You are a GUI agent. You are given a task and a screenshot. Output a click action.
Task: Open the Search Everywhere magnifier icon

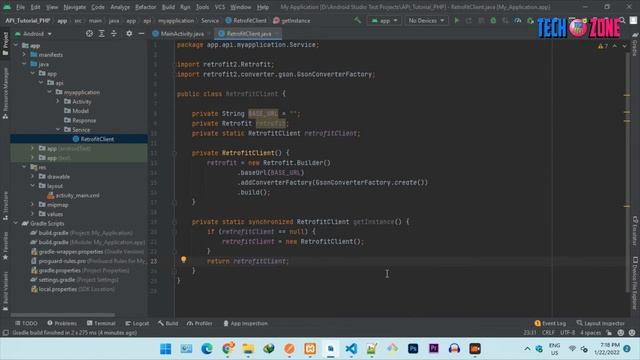[x=622, y=20]
